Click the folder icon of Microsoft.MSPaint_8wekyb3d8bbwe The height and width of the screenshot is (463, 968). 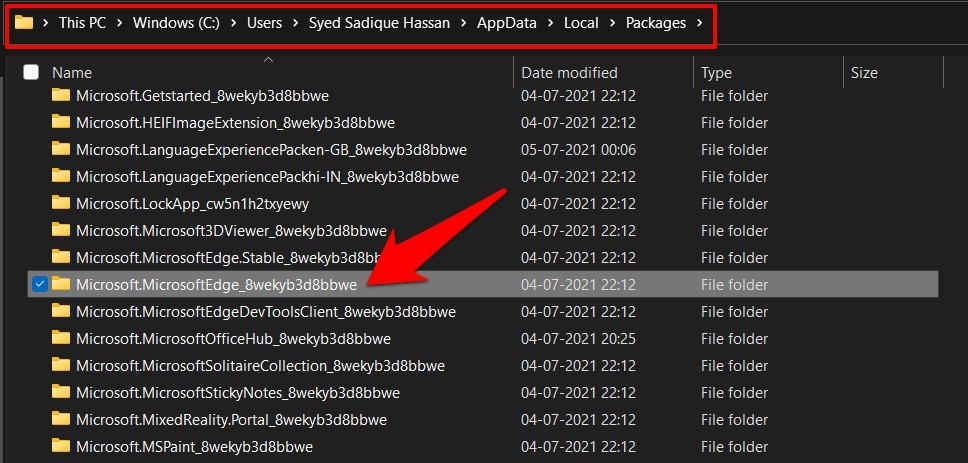click(x=61, y=446)
